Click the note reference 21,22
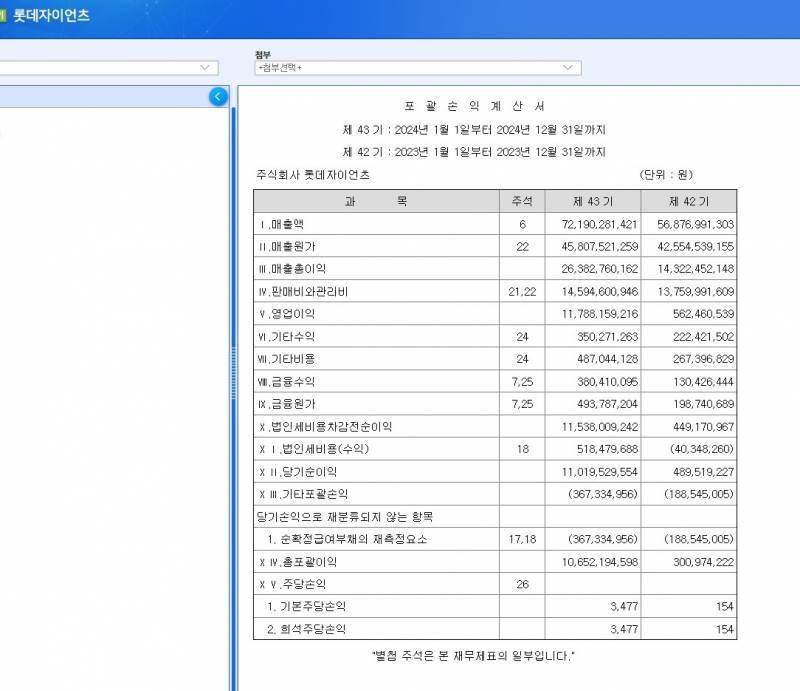This screenshot has height=691, width=800. point(522,291)
